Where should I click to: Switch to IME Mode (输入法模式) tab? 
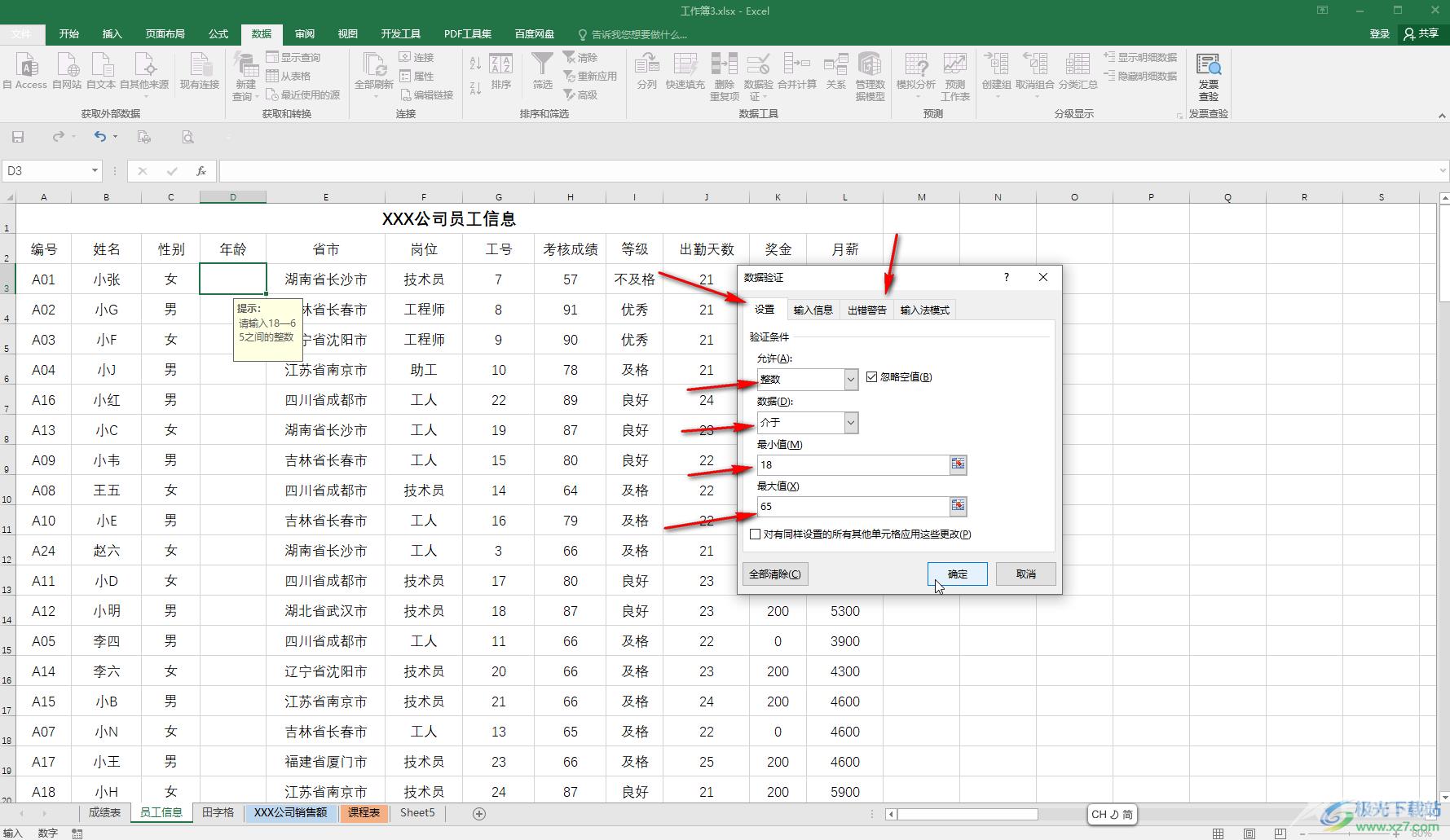(924, 310)
